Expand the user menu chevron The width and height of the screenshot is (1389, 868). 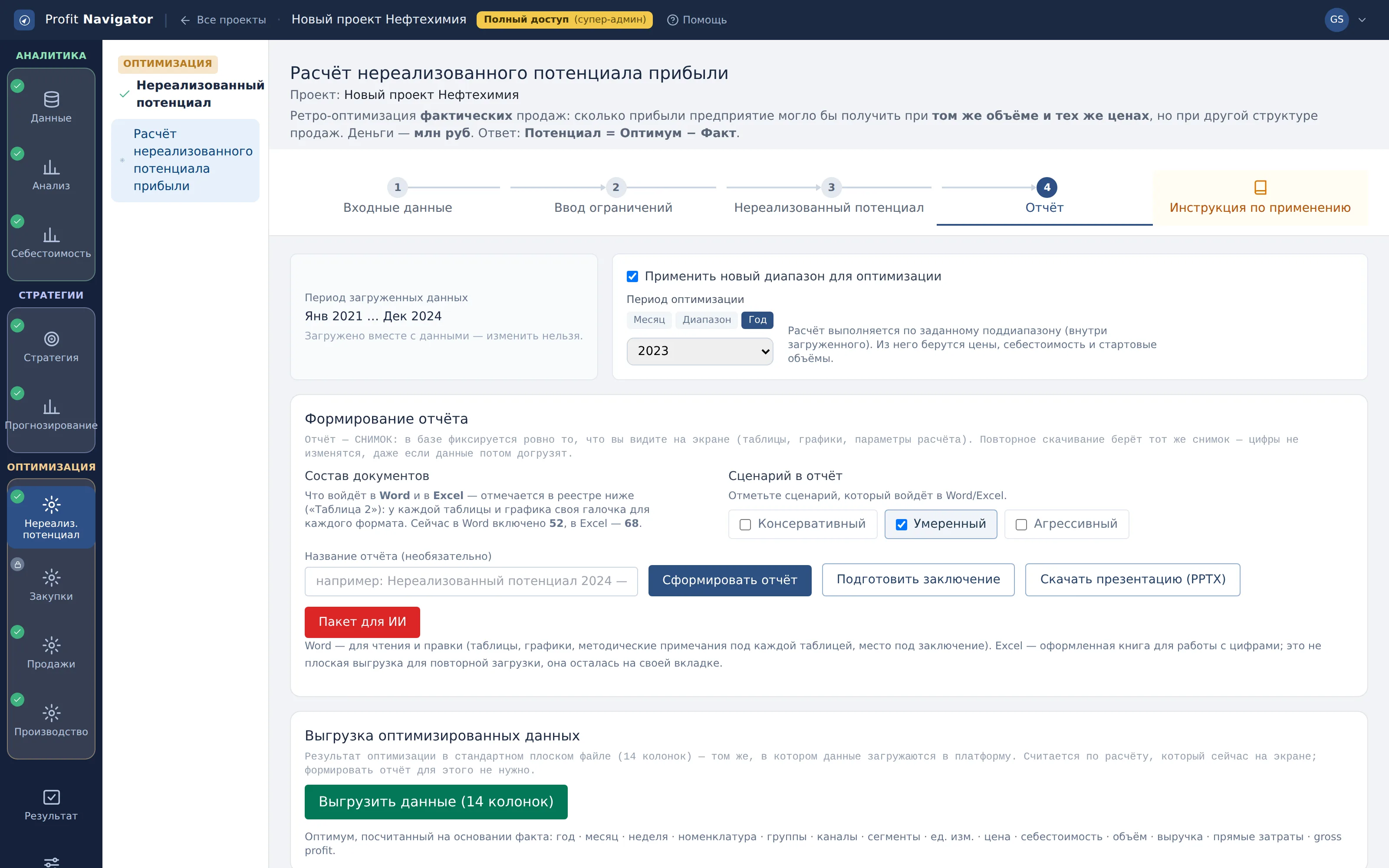point(1362,20)
